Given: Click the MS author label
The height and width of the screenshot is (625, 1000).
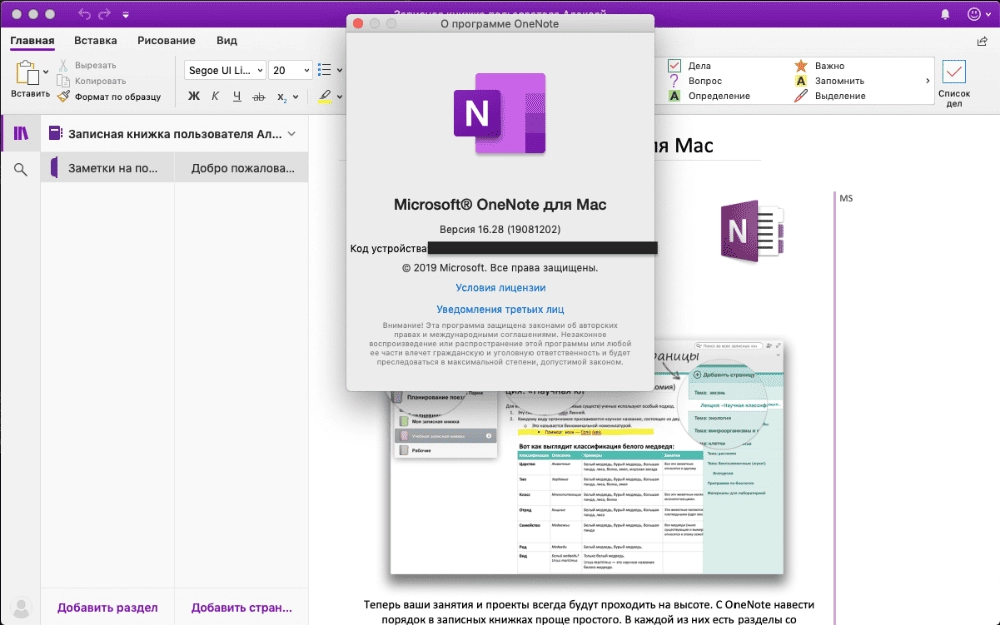Looking at the screenshot, I should point(846,198).
